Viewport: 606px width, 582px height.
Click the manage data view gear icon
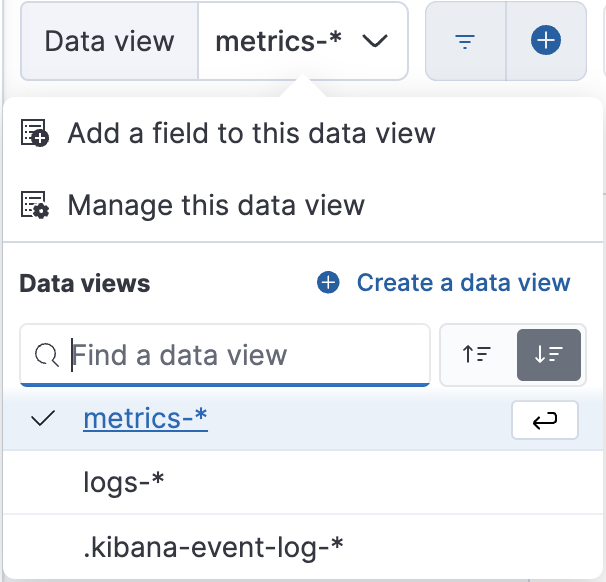[34, 205]
